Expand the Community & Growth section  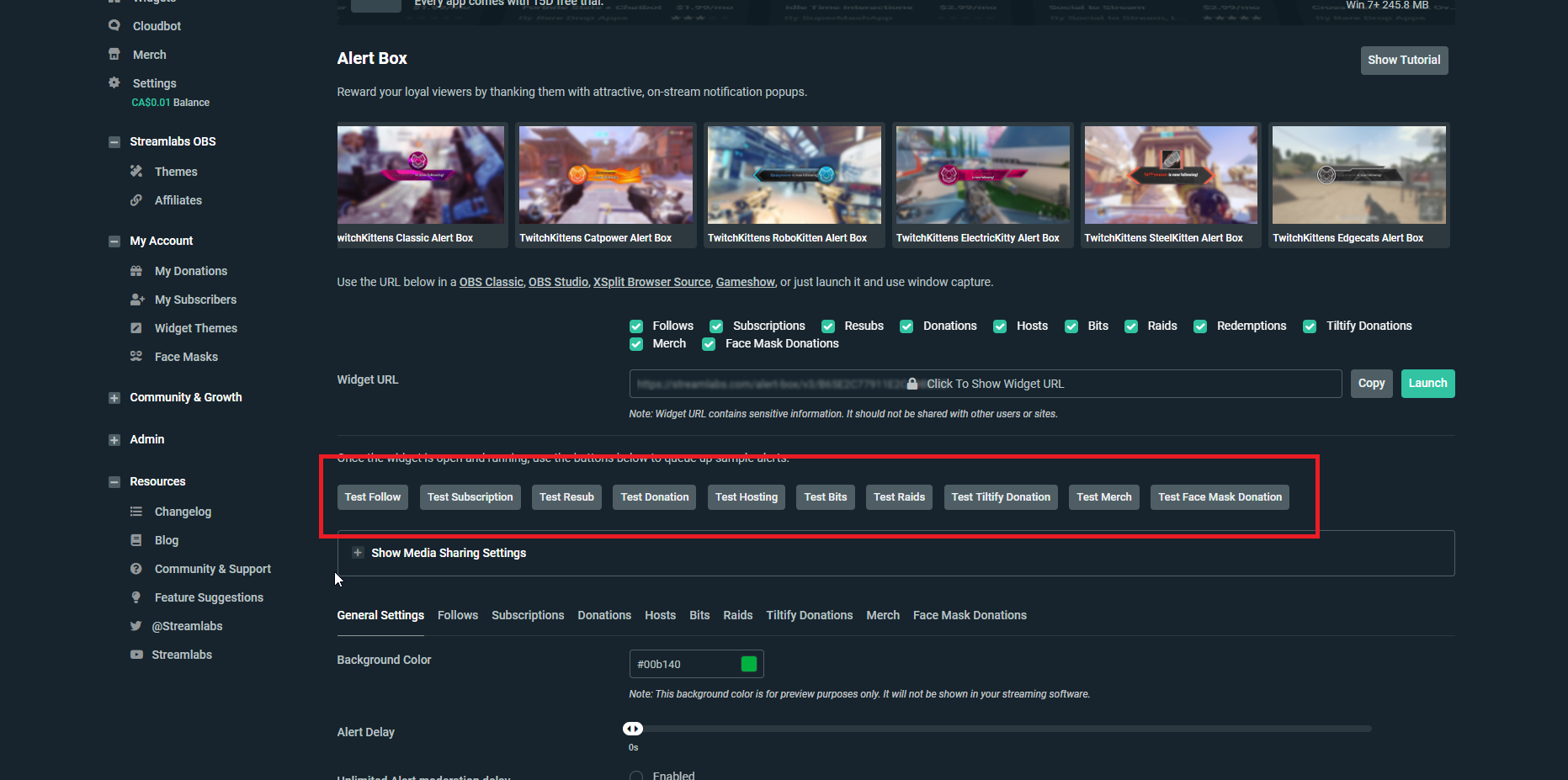[x=114, y=398]
